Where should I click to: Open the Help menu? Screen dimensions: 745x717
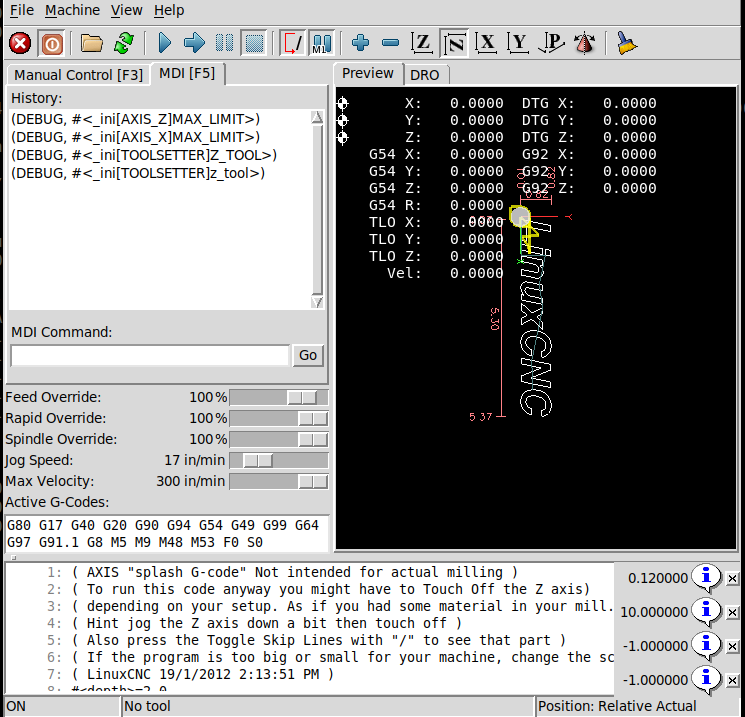tap(169, 10)
